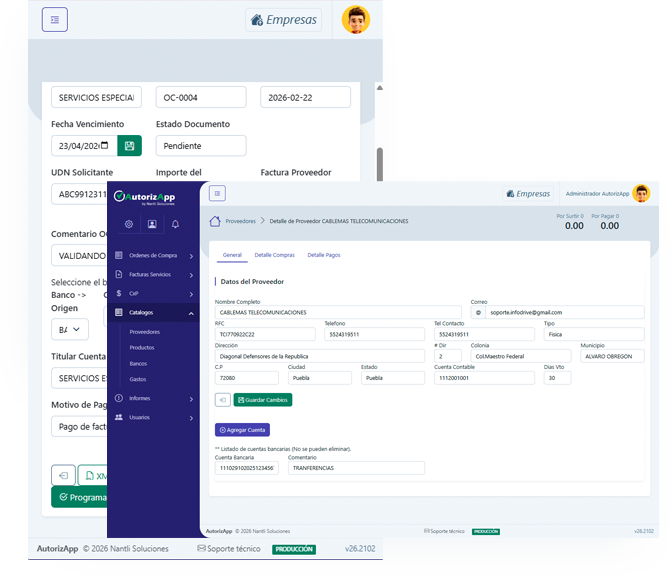Image resolution: width=671 pixels, height=576 pixels.
Task: Open Productos under Catalogos
Action: (142, 348)
